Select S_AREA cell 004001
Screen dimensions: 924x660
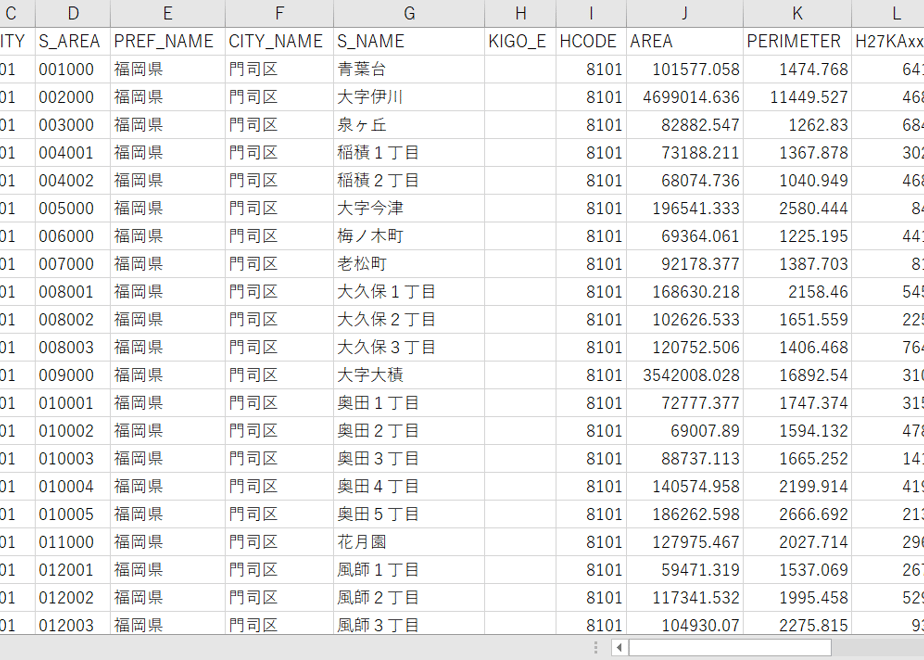click(x=73, y=153)
